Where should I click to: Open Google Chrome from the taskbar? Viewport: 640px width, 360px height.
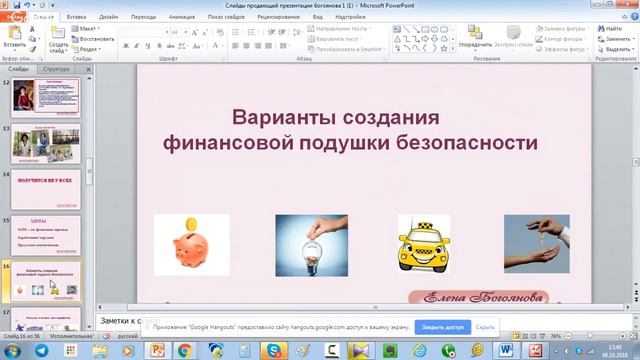click(x=184, y=350)
